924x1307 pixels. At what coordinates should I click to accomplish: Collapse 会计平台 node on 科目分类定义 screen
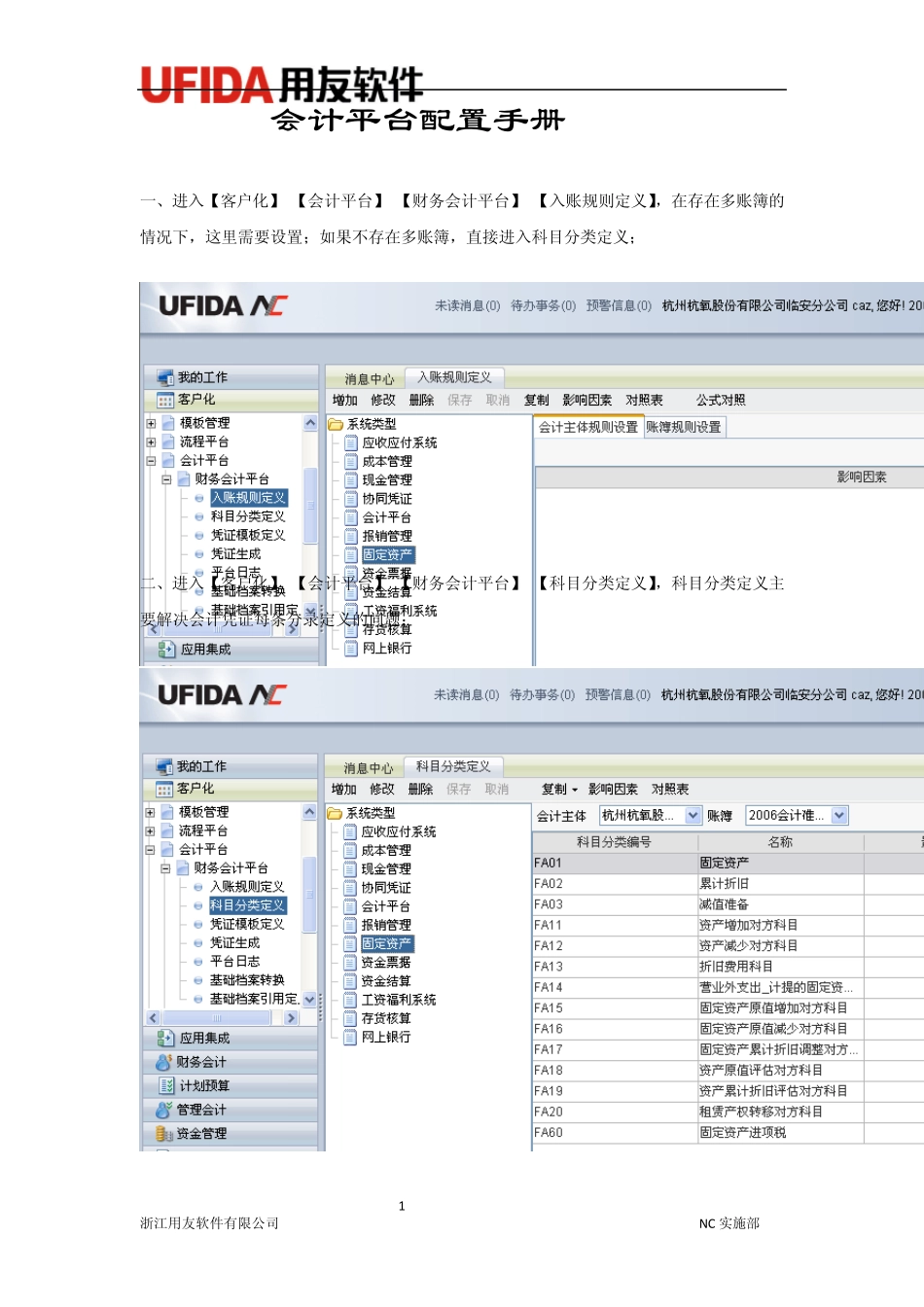click(x=150, y=849)
